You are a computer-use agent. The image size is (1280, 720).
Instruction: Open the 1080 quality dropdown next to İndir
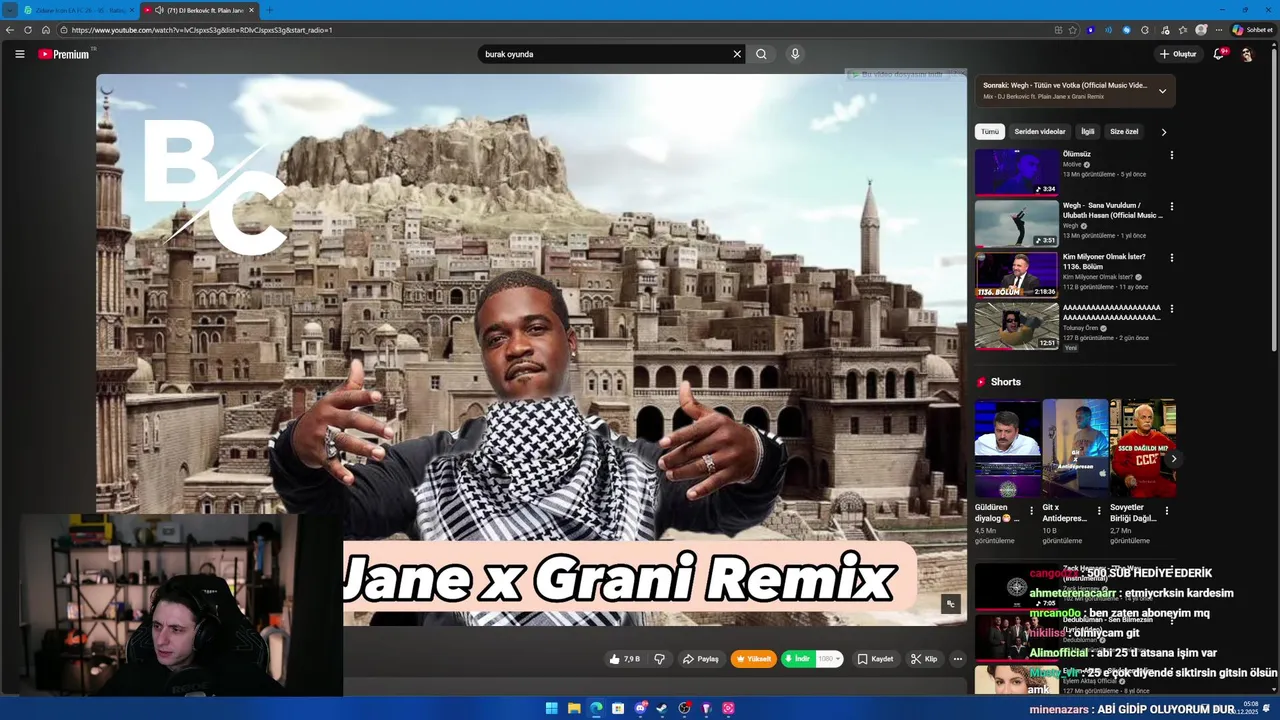click(x=830, y=659)
